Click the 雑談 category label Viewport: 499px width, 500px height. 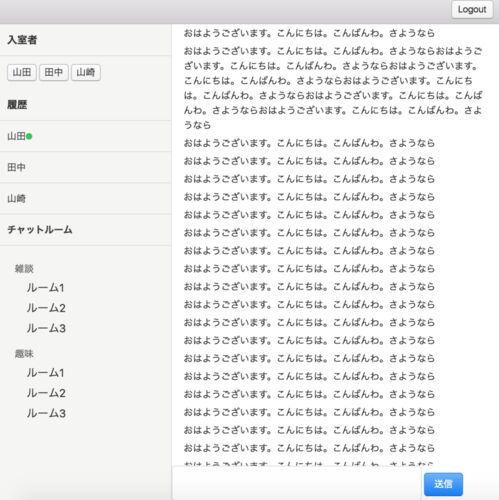(24, 269)
